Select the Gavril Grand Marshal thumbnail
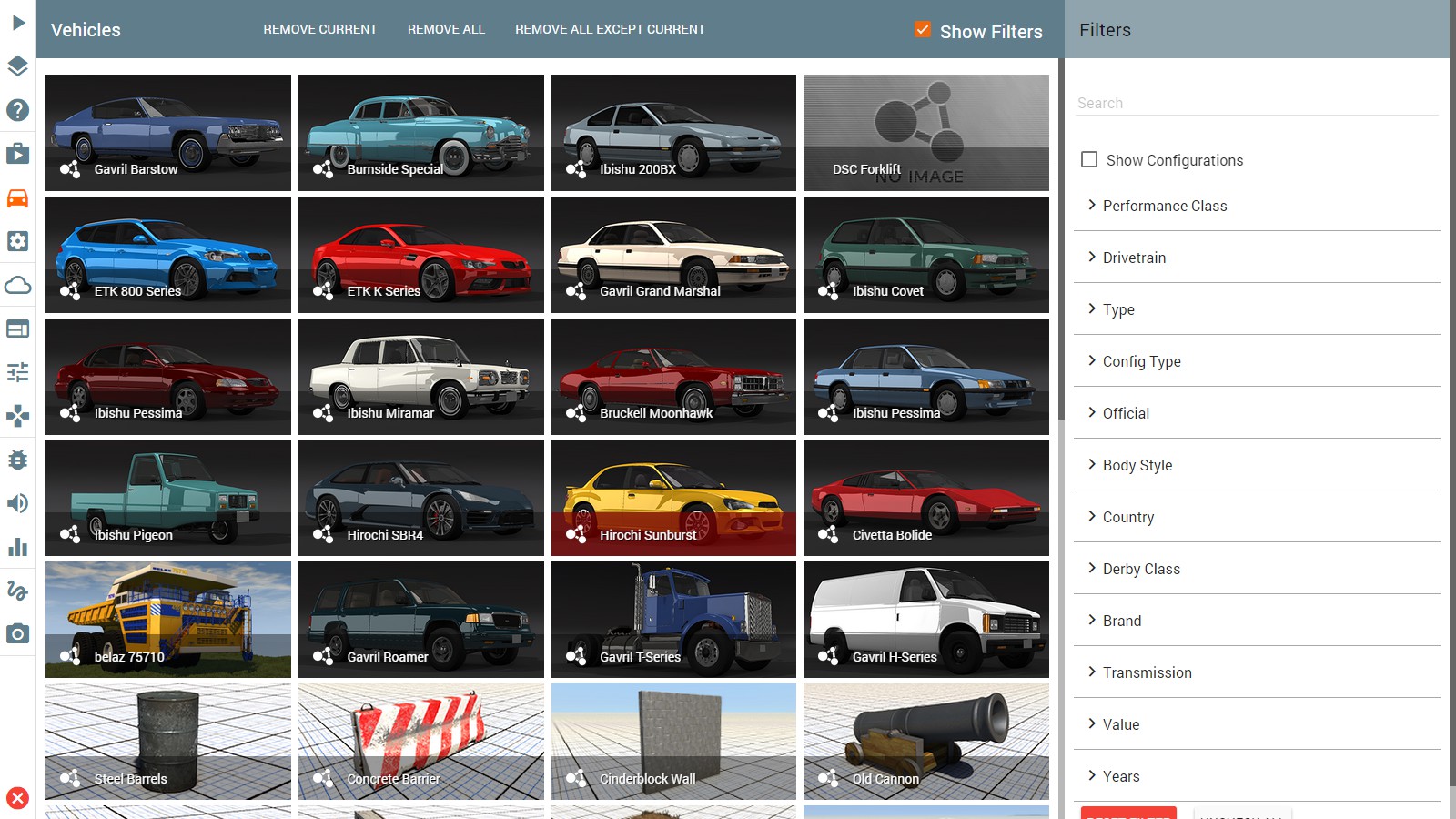 pos(673,255)
